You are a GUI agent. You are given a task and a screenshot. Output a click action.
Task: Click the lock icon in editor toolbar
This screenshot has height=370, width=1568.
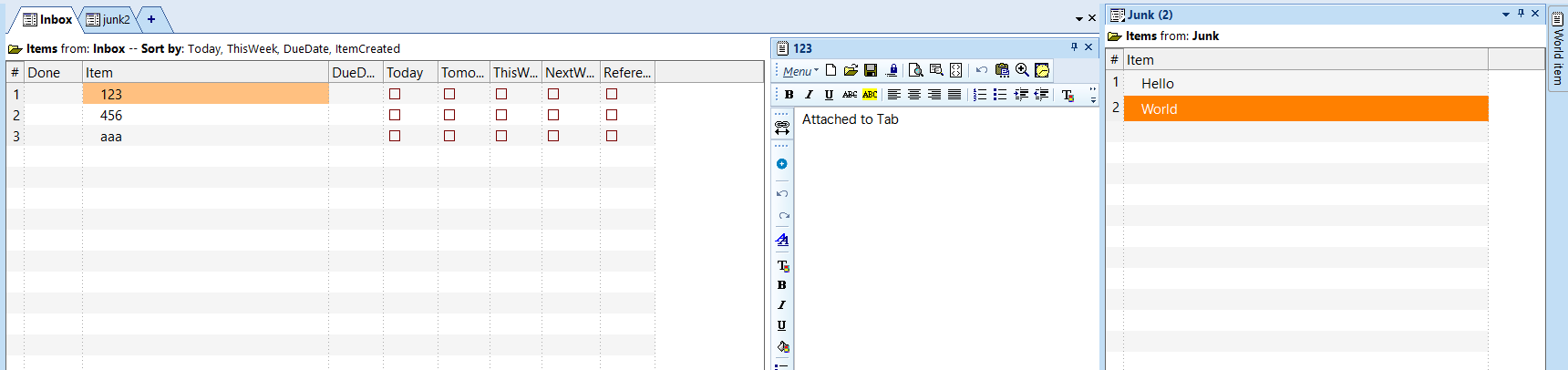[x=892, y=70]
